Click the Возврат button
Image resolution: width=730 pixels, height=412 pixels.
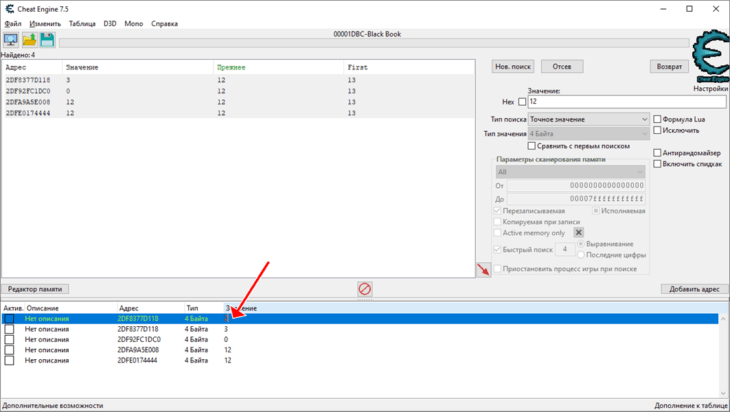[669, 67]
